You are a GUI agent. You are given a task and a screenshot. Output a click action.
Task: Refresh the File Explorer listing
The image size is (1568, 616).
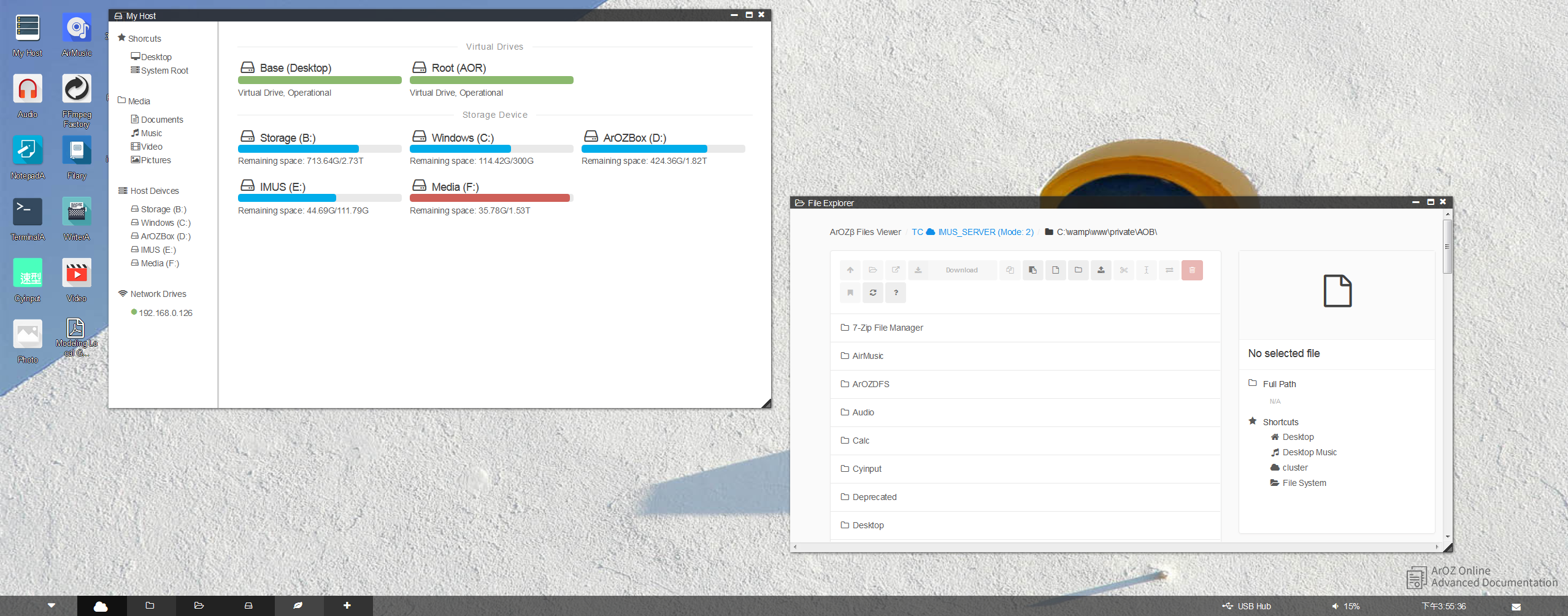click(x=872, y=293)
